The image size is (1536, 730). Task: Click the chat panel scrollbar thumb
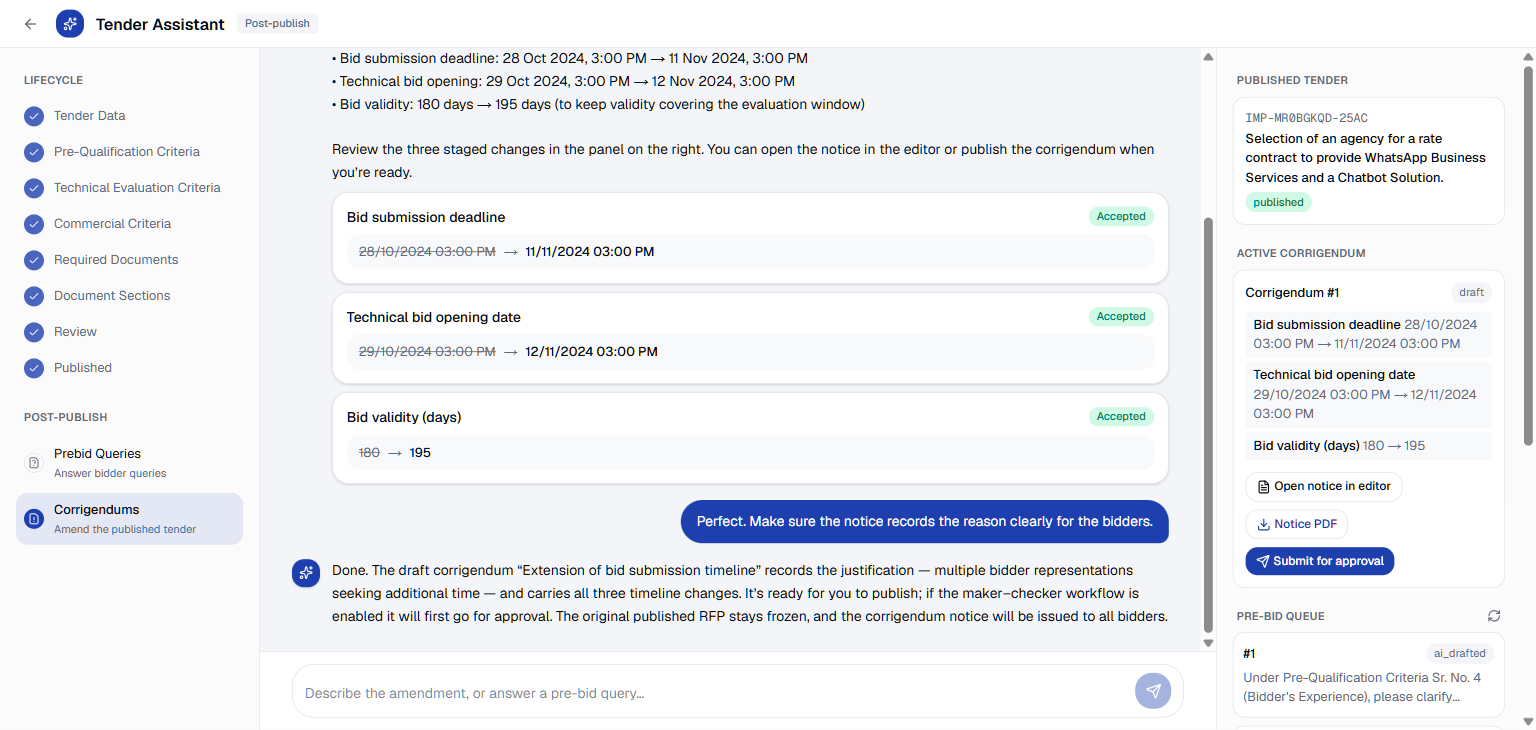tap(1208, 425)
